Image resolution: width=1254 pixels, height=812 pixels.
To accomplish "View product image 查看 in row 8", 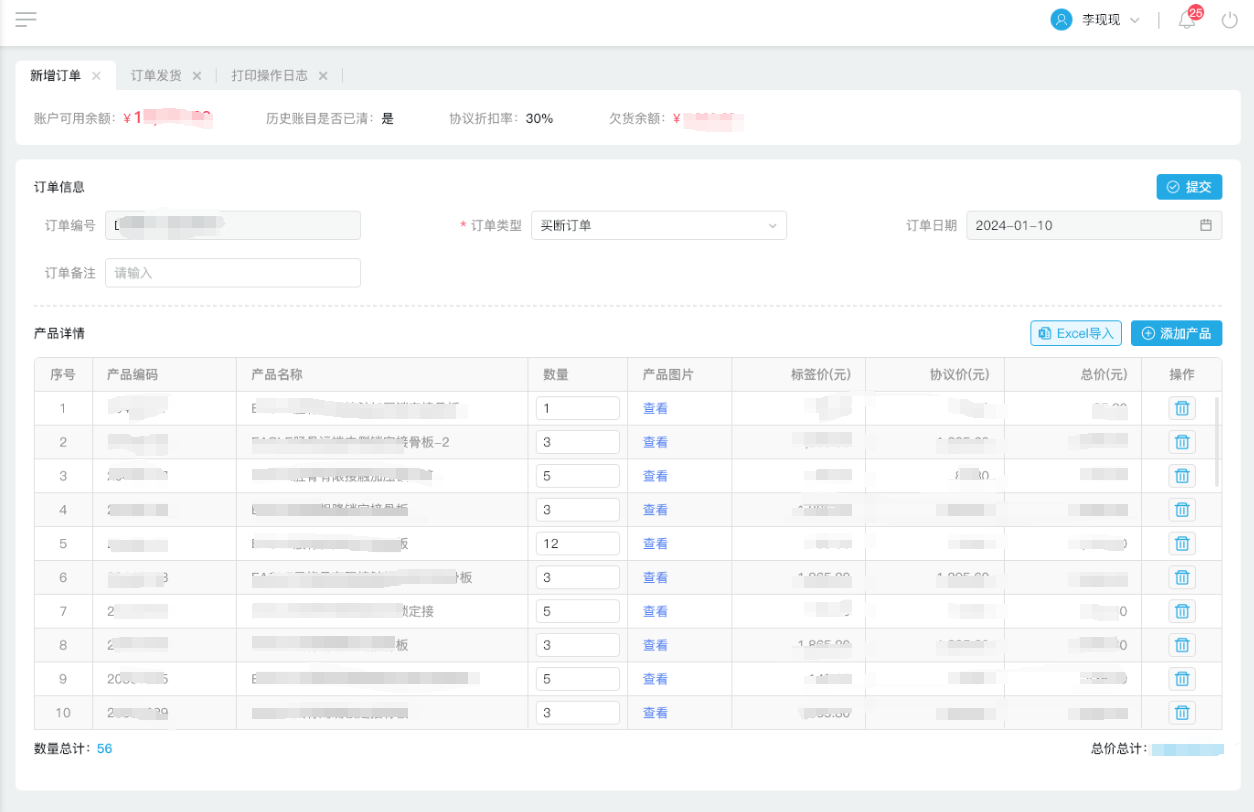I will (x=655, y=645).
